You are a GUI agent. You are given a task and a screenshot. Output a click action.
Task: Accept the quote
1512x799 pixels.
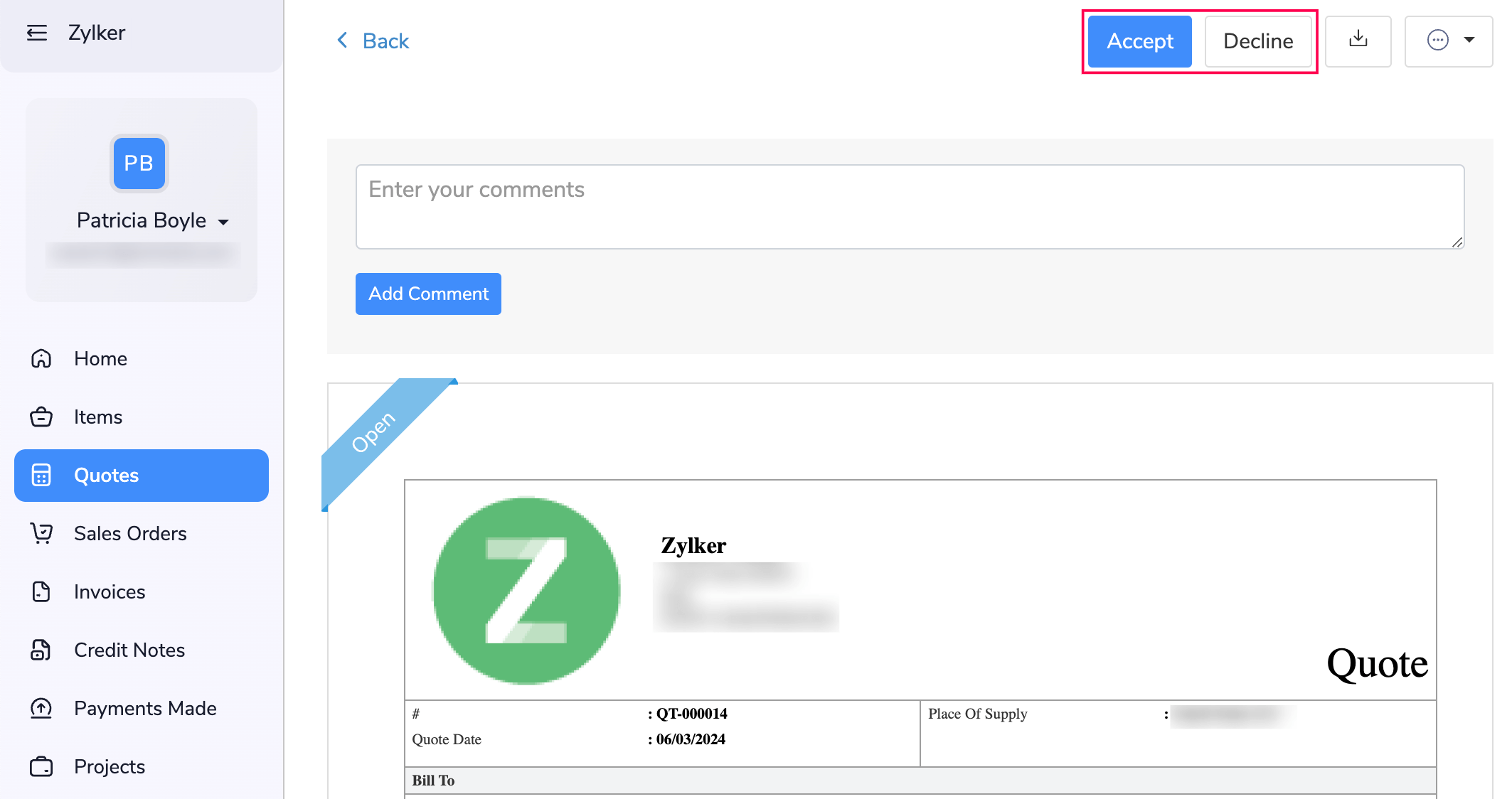tap(1139, 41)
